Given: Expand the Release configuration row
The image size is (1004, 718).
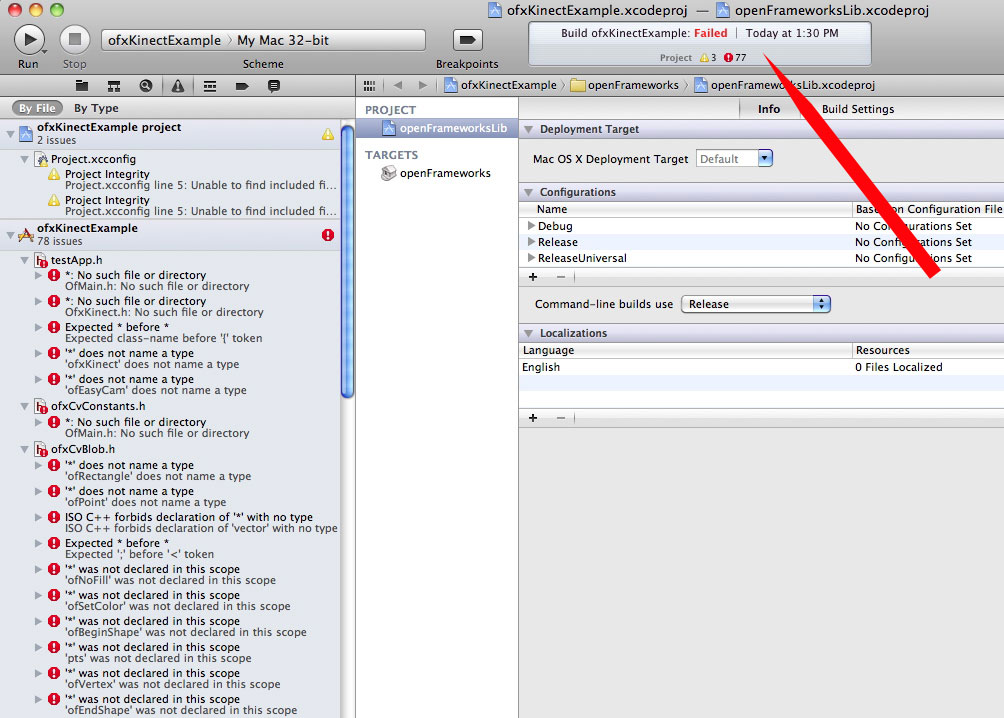Looking at the screenshot, I should 531,241.
